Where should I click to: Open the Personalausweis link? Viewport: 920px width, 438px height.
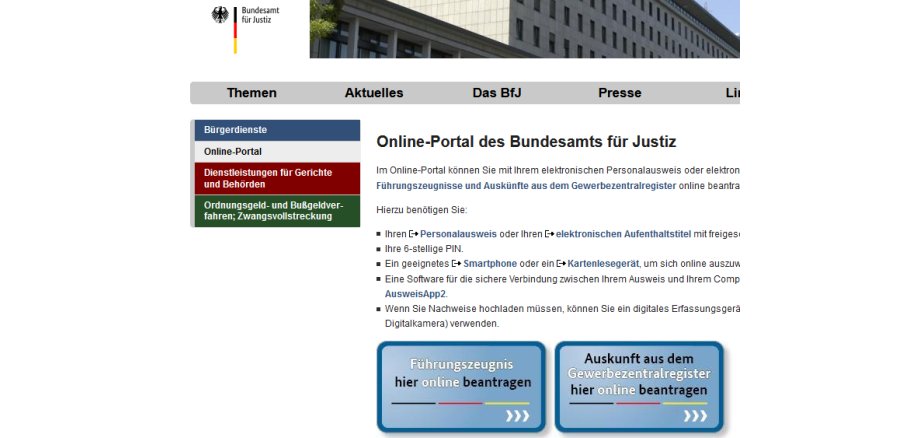[458, 234]
